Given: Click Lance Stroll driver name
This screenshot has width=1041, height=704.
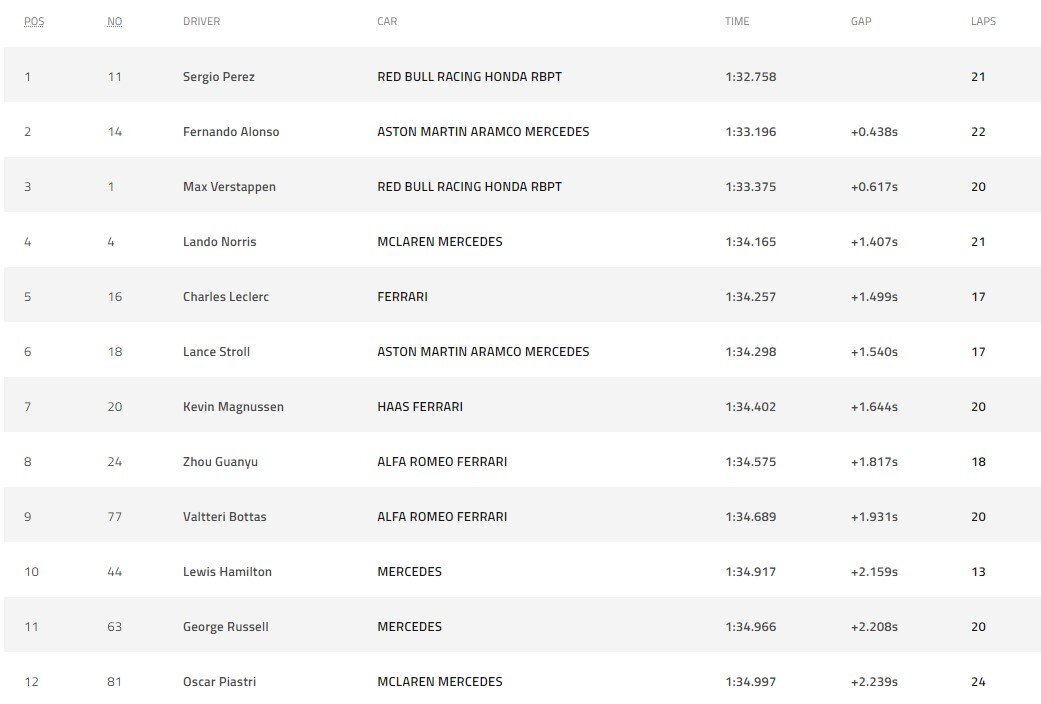Looking at the screenshot, I should (216, 352).
